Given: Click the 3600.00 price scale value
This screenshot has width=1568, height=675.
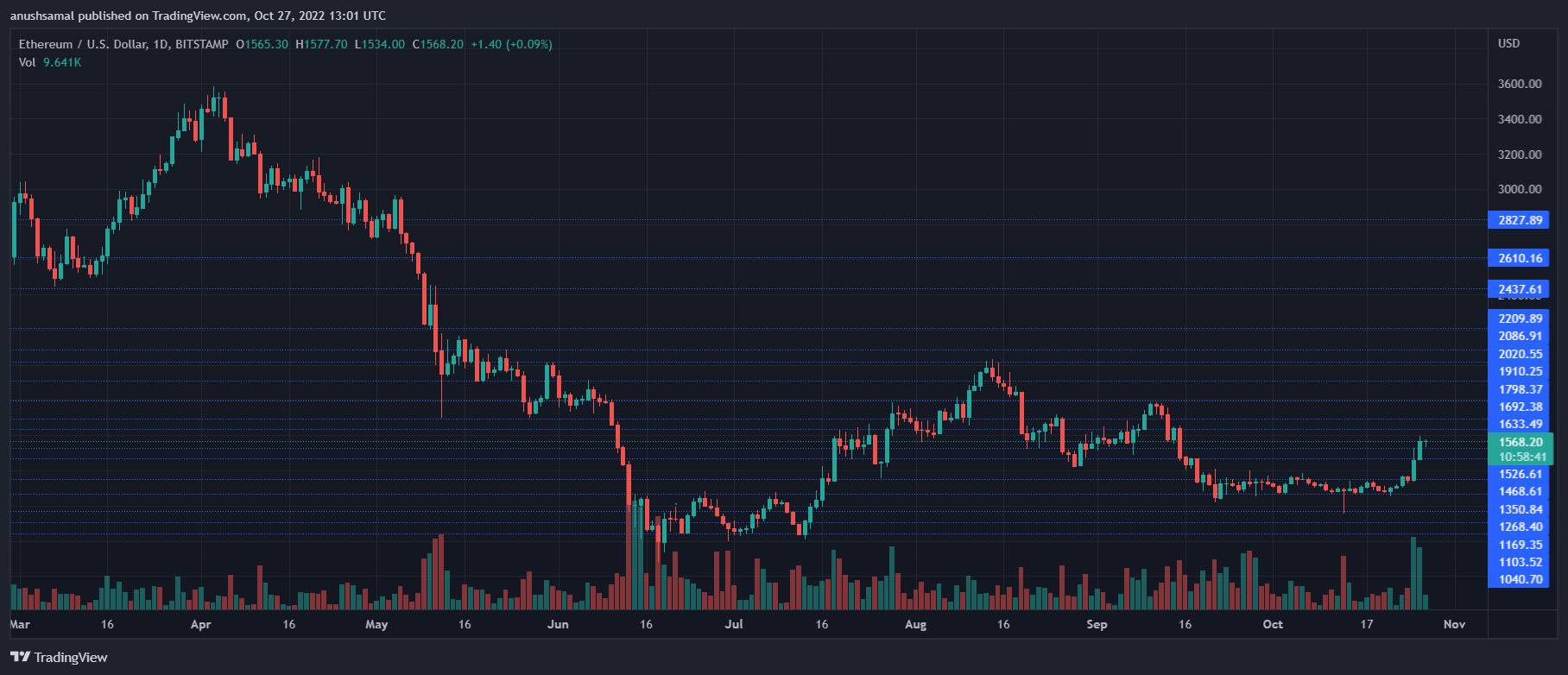Looking at the screenshot, I should 1520,84.
